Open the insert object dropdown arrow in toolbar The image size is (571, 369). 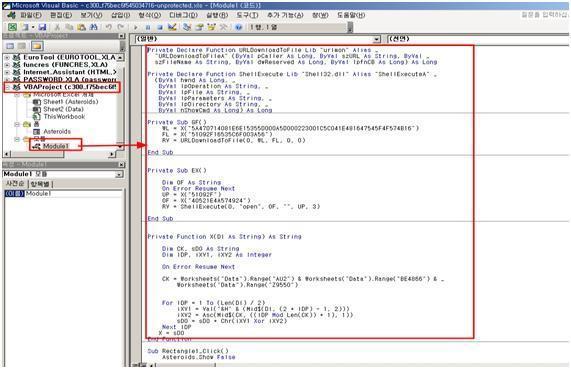click(x=33, y=27)
